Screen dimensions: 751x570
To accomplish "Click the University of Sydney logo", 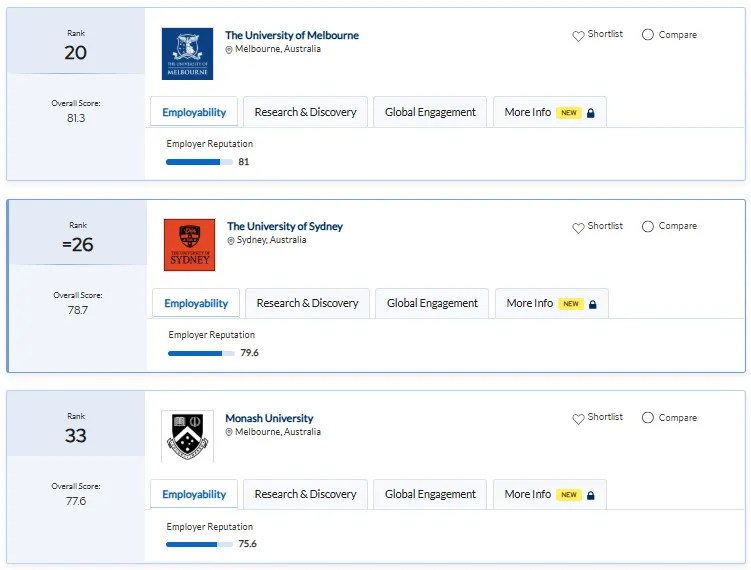I will 189,245.
